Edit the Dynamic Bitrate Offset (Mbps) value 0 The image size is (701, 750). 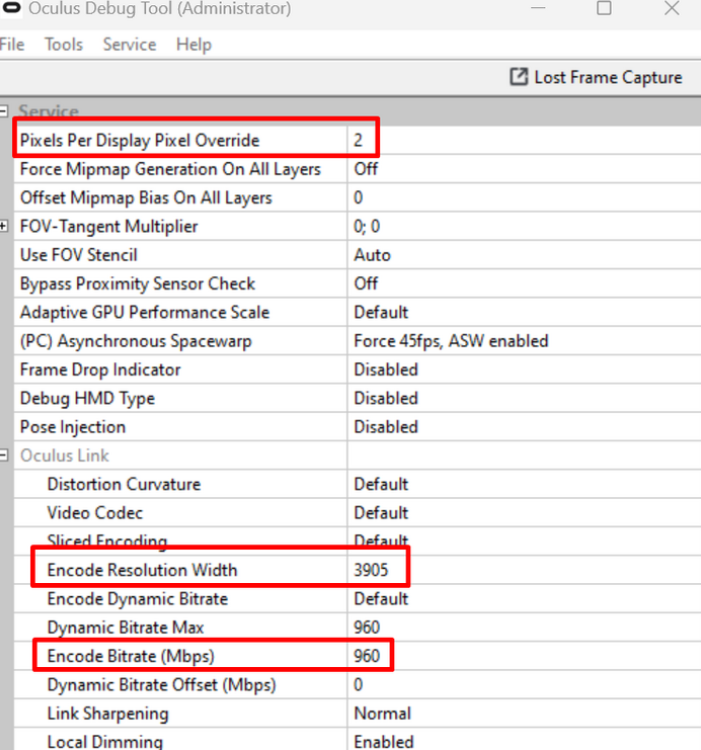pyautogui.click(x=358, y=684)
